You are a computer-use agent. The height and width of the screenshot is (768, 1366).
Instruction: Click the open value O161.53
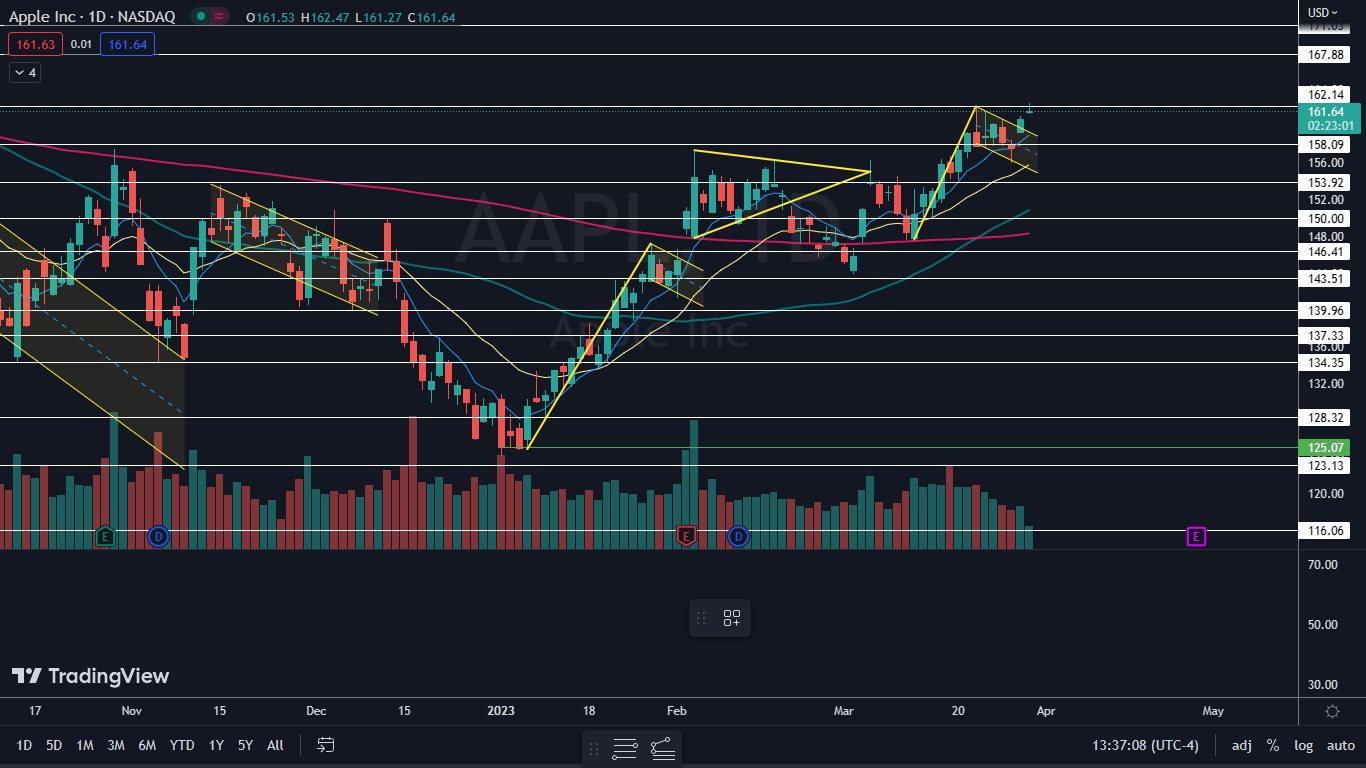pos(272,16)
